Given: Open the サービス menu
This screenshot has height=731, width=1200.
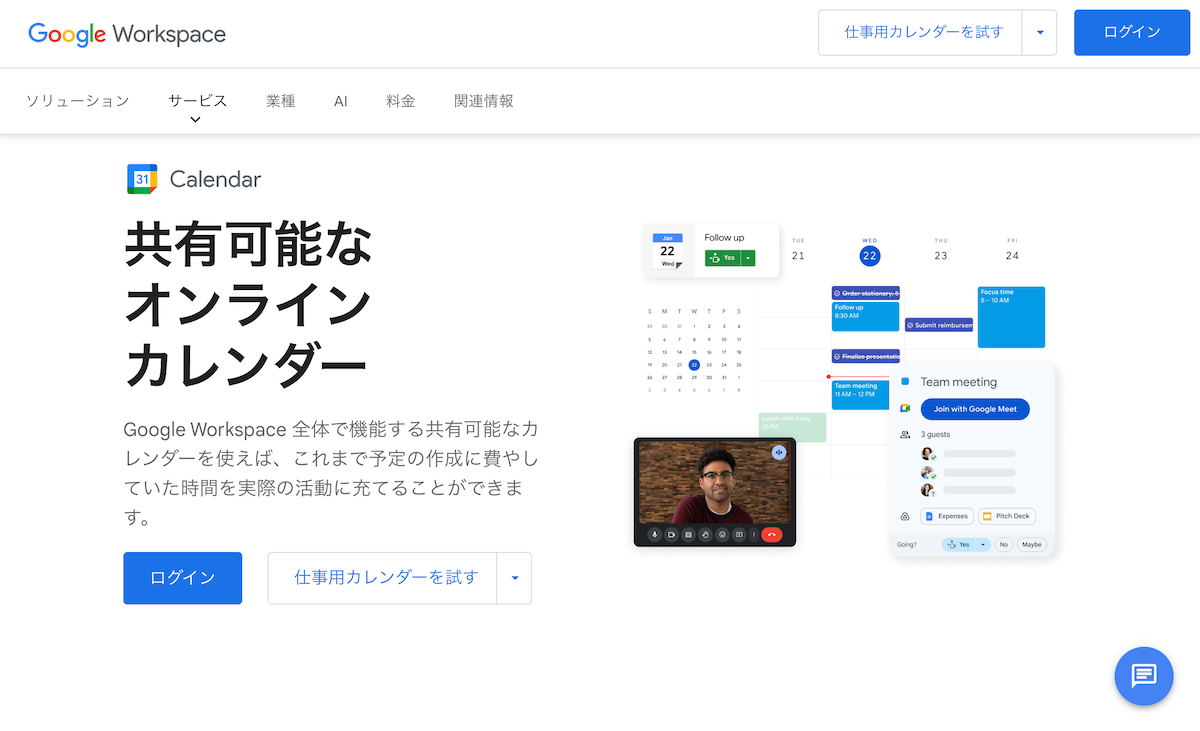Looking at the screenshot, I should 198,101.
